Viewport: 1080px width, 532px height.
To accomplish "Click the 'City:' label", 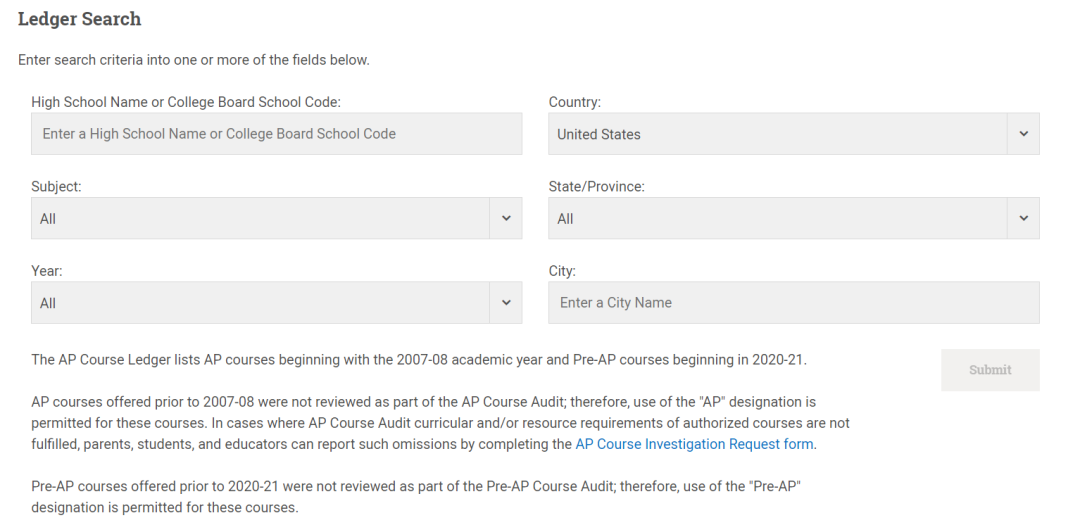I will click(x=562, y=272).
